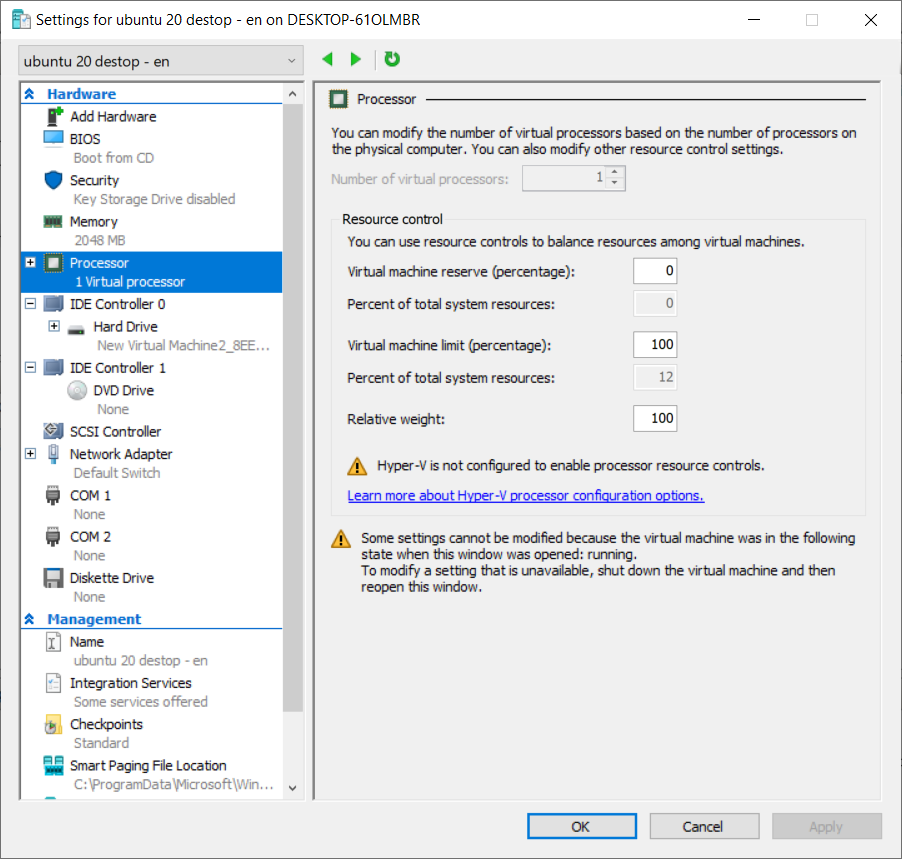
Task: Open Learn more about Hyper-V processor link
Action: pos(526,495)
